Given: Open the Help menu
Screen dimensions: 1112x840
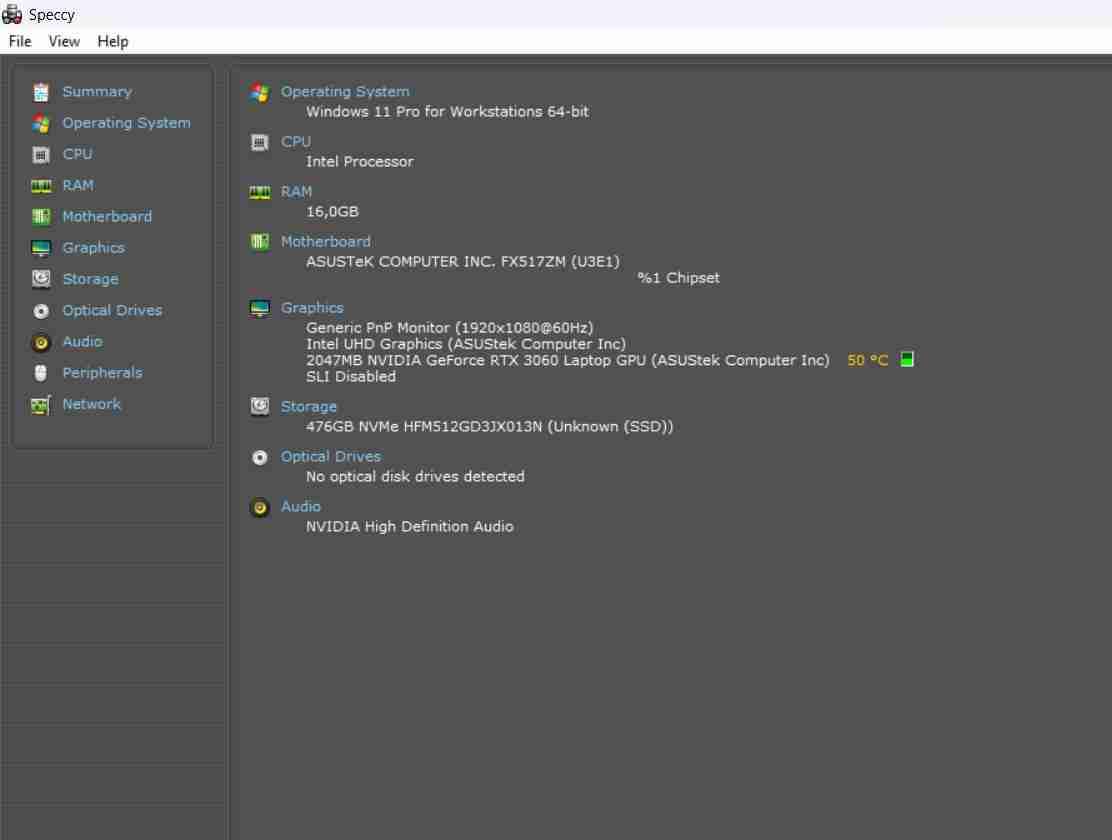Looking at the screenshot, I should (112, 41).
